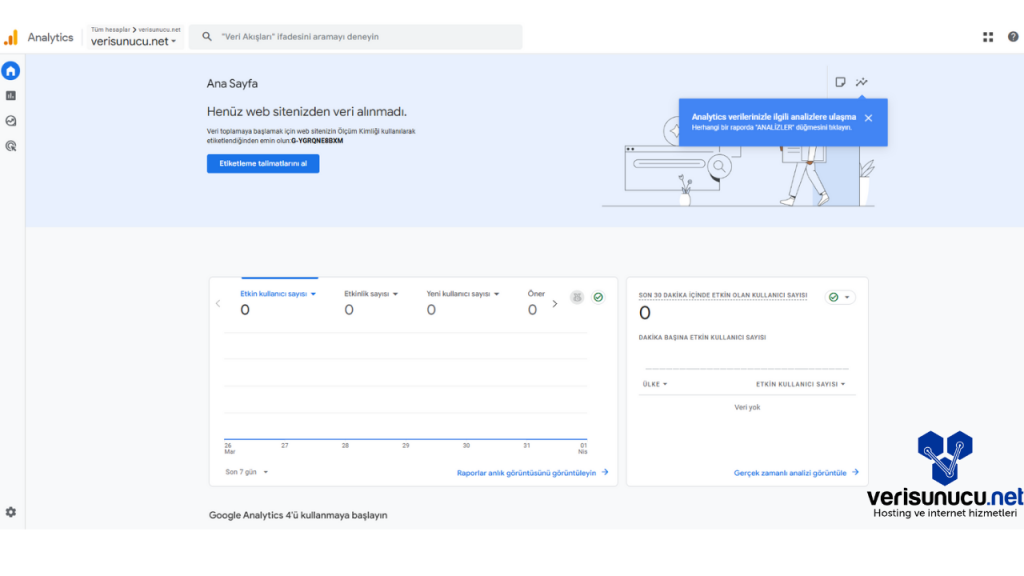The width and height of the screenshot is (1024, 576).
Task: Open Etkinlik sayısı metric dropdown
Action: coord(371,294)
